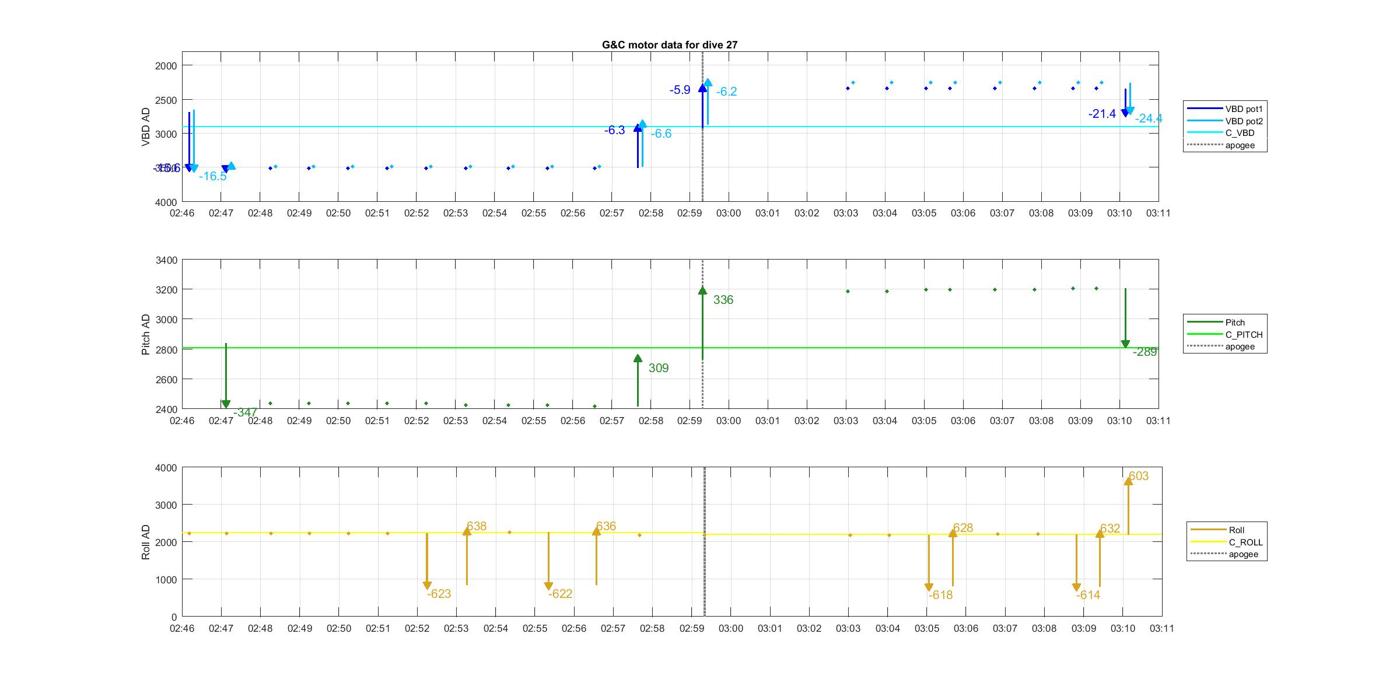Select the 'C_PITCH' legend entry
Image resolution: width=1400 pixels, height=693 pixels.
(x=1226, y=335)
